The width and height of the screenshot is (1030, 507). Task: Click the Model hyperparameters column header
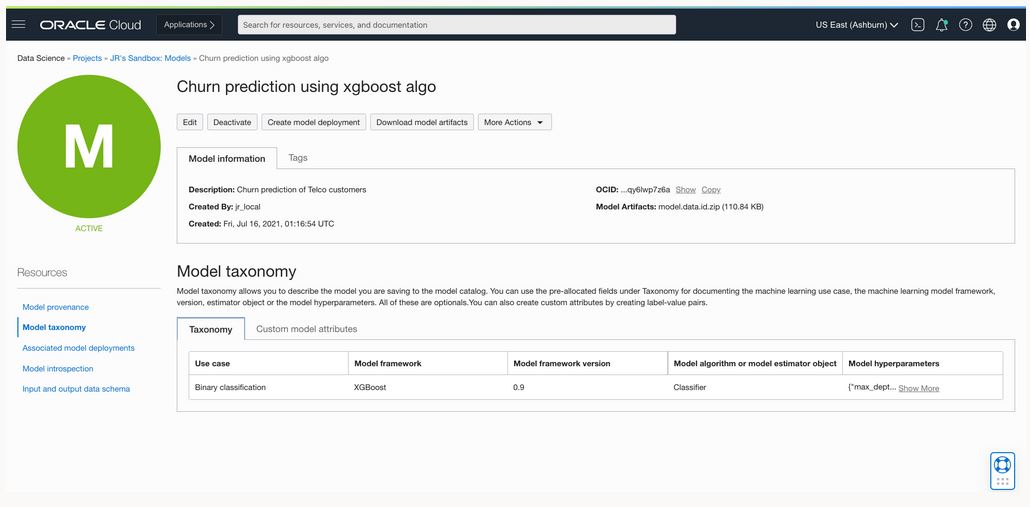tap(922, 363)
